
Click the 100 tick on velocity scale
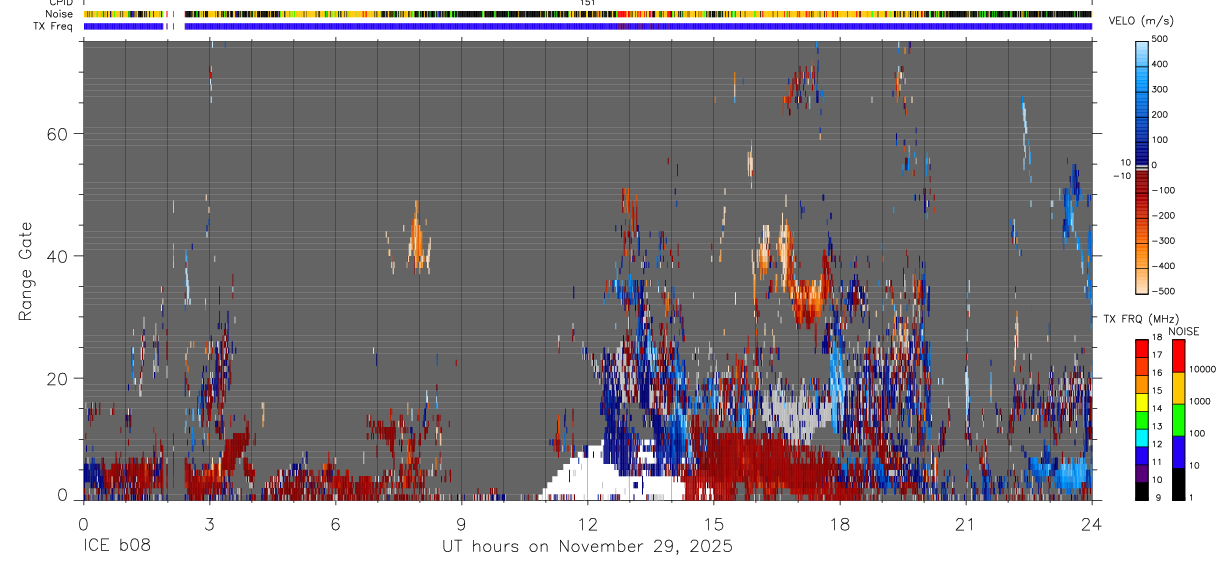[1161, 139]
